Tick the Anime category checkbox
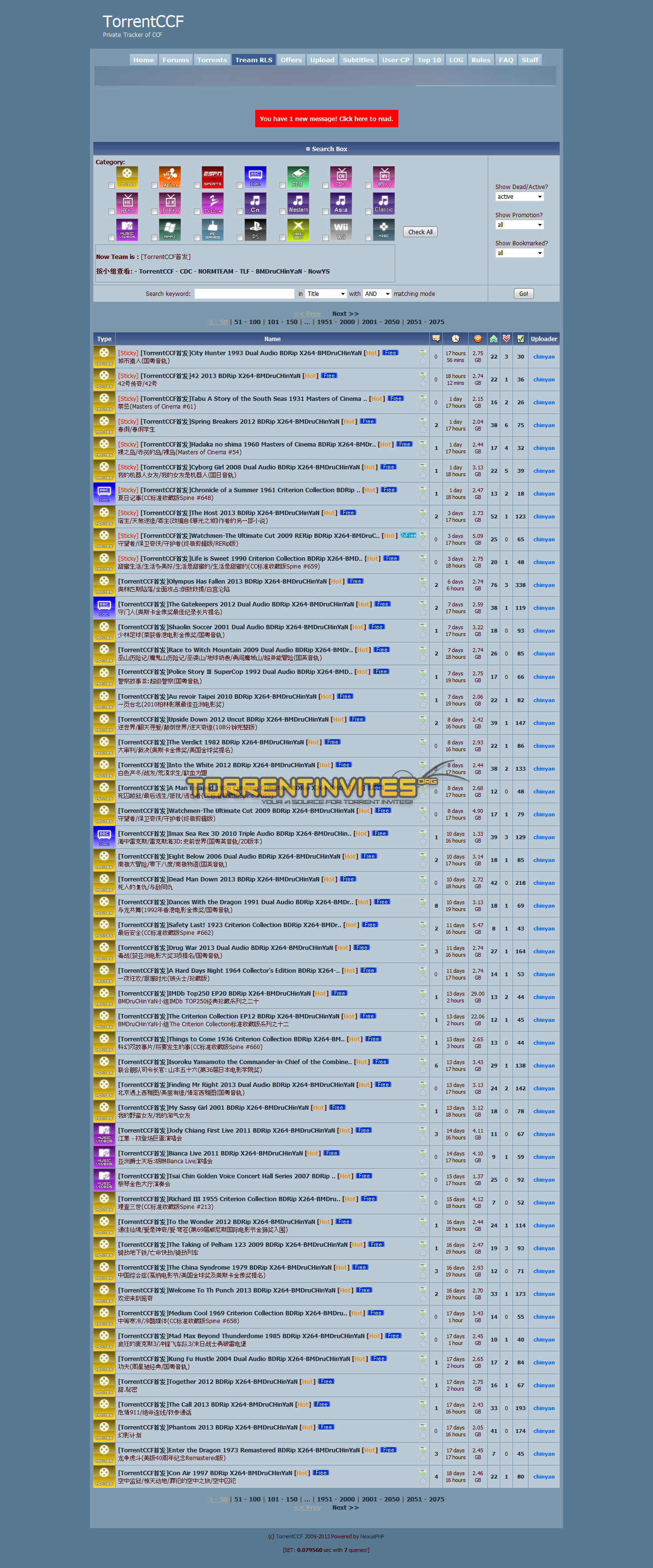The image size is (653, 1568). pyautogui.click(x=154, y=185)
